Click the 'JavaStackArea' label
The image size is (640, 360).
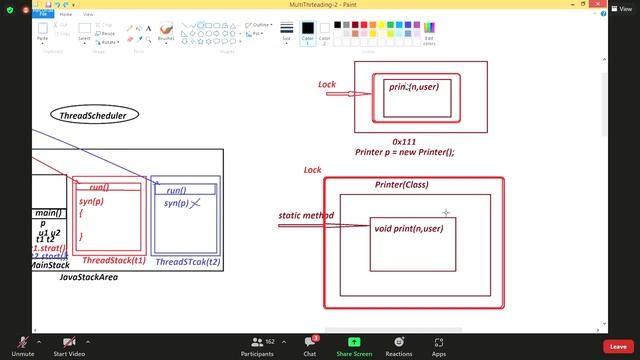pyautogui.click(x=89, y=277)
